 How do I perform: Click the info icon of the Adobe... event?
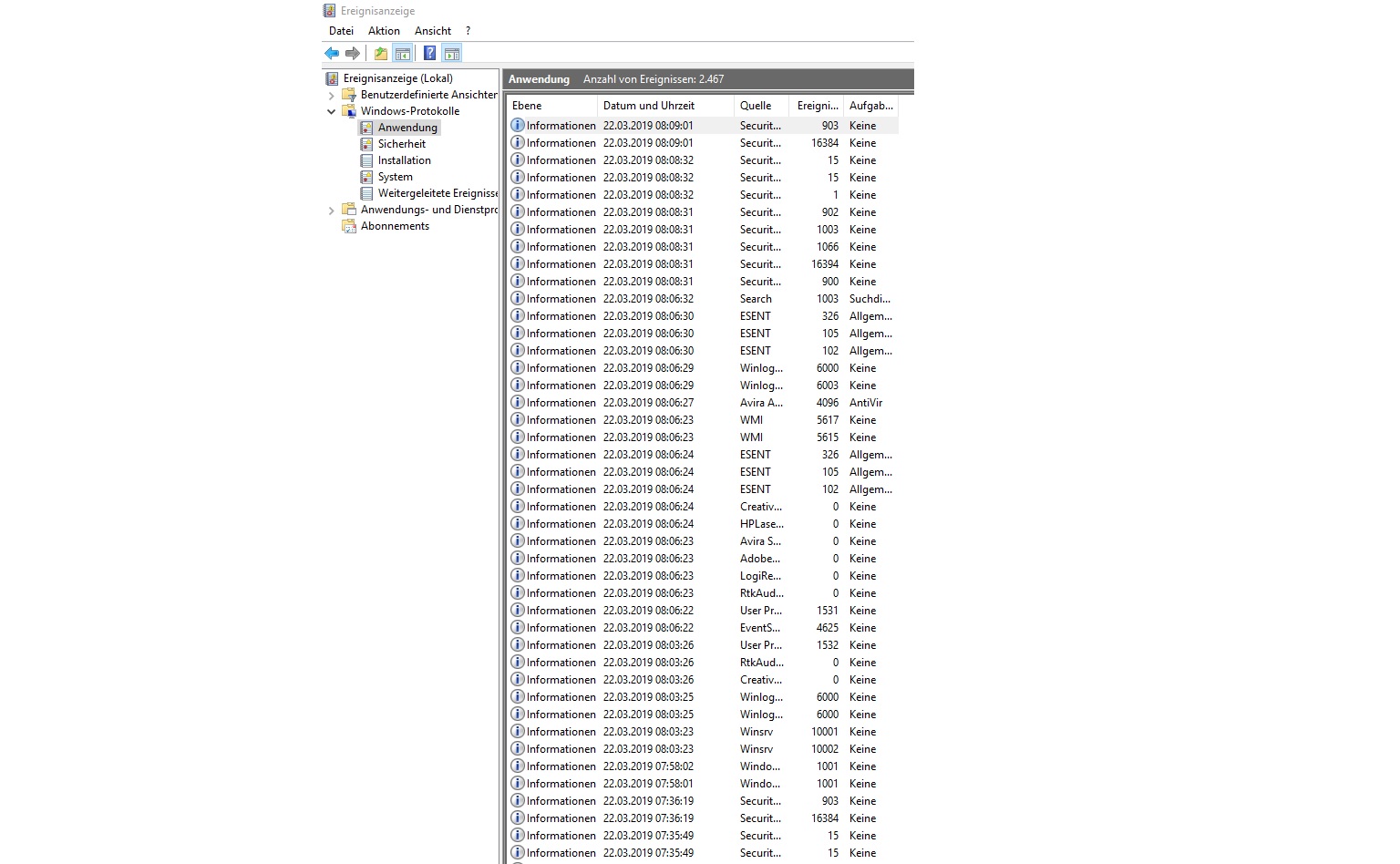pos(518,558)
